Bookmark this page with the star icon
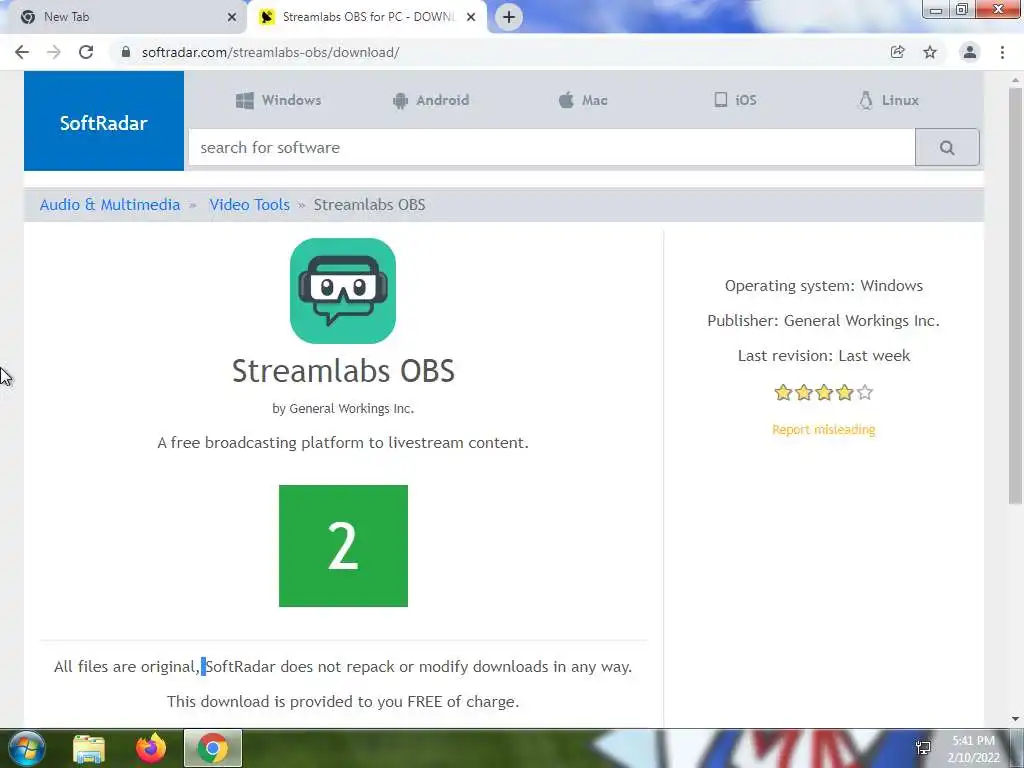Viewport: 1024px width, 768px height. tap(930, 52)
